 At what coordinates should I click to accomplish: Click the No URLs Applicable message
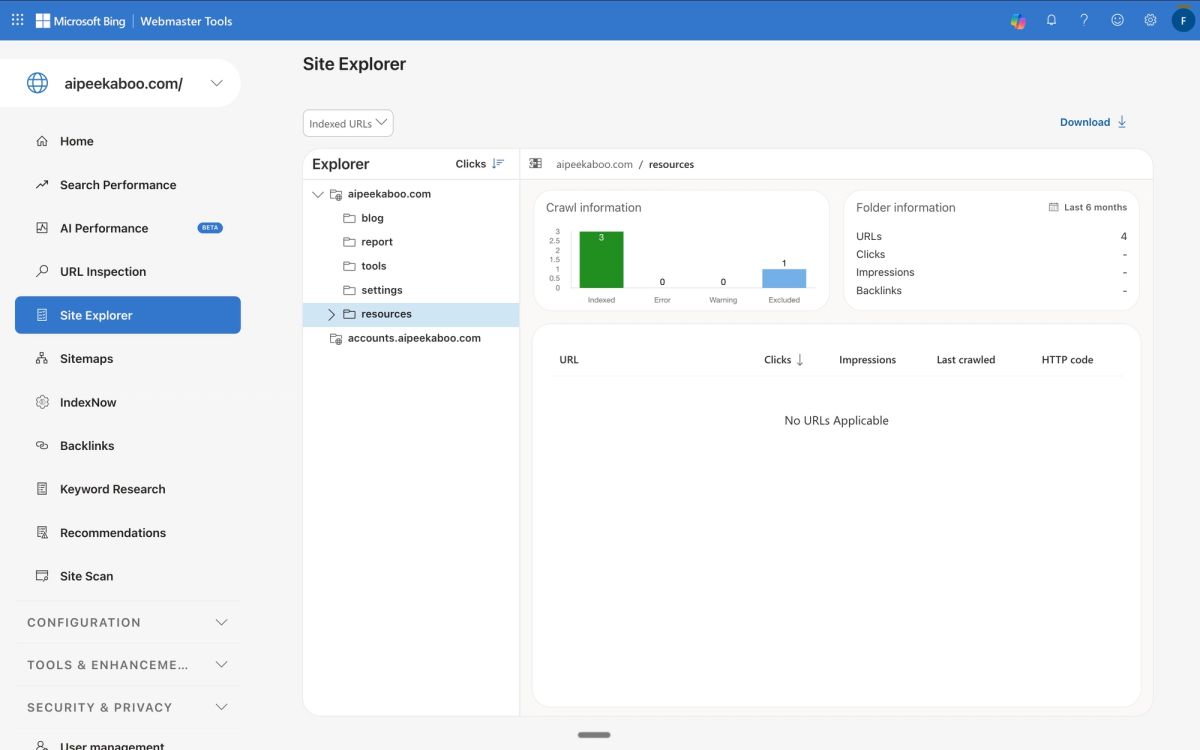pos(836,421)
